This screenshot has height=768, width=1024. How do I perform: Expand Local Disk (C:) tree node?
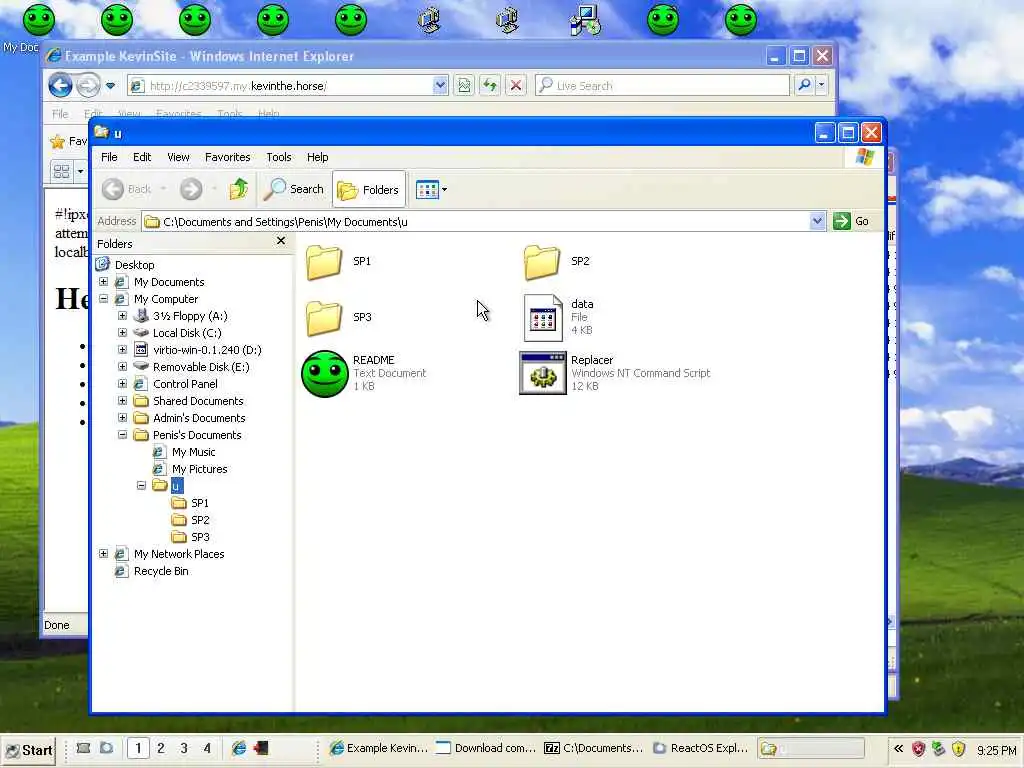click(122, 332)
